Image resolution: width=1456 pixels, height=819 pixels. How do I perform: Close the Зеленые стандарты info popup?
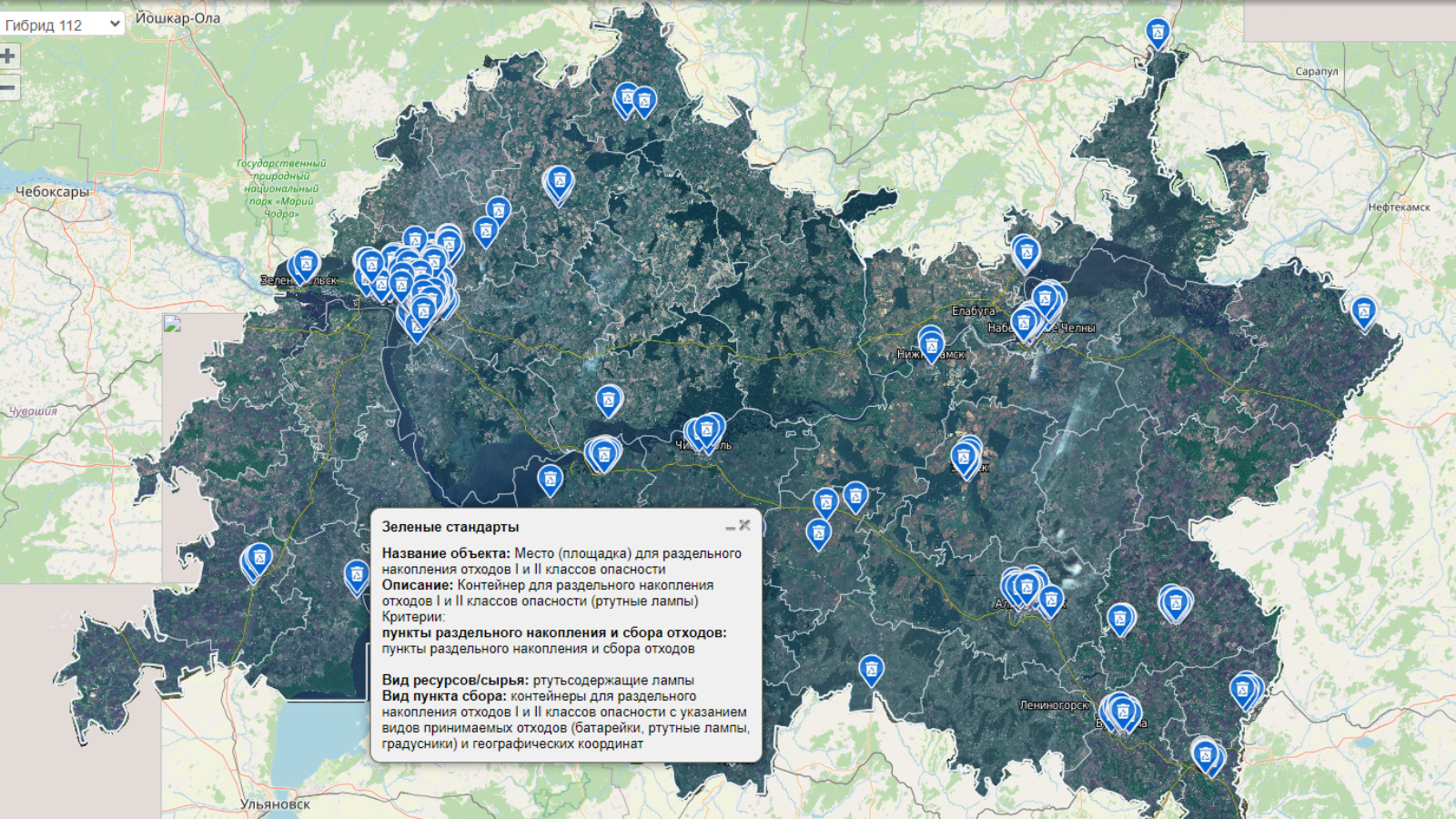tap(745, 525)
